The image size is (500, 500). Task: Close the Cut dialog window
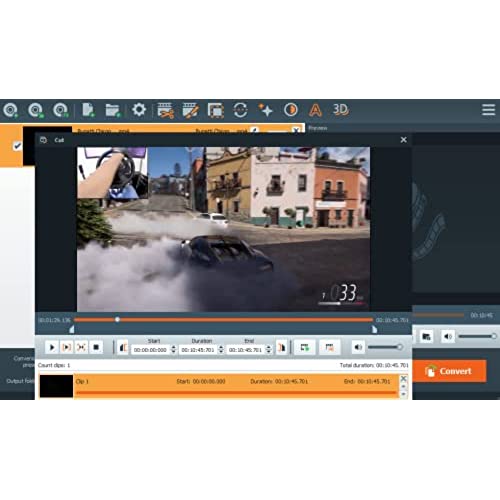click(x=403, y=140)
